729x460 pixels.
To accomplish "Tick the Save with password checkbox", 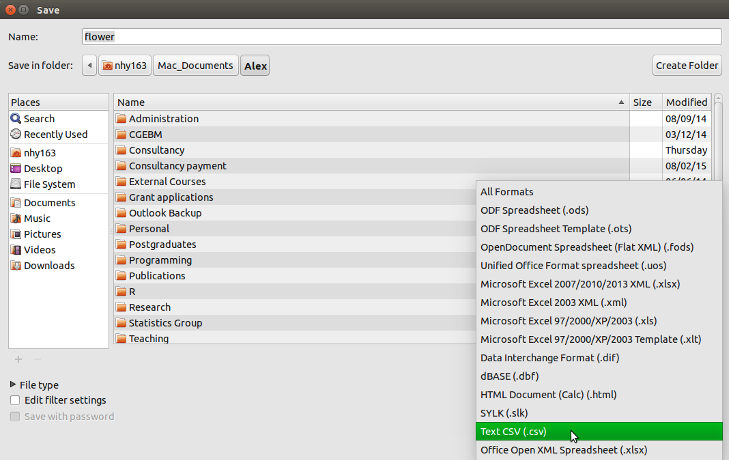I will click(x=15, y=416).
